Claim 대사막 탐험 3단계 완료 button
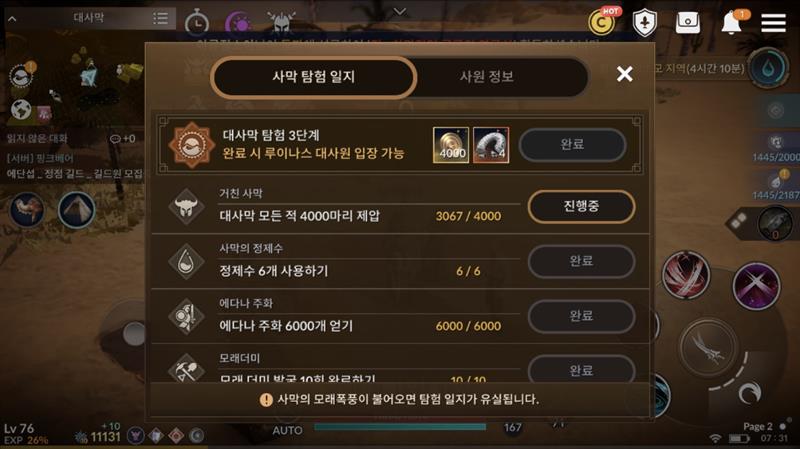This screenshot has height=449, width=800. [x=572, y=144]
